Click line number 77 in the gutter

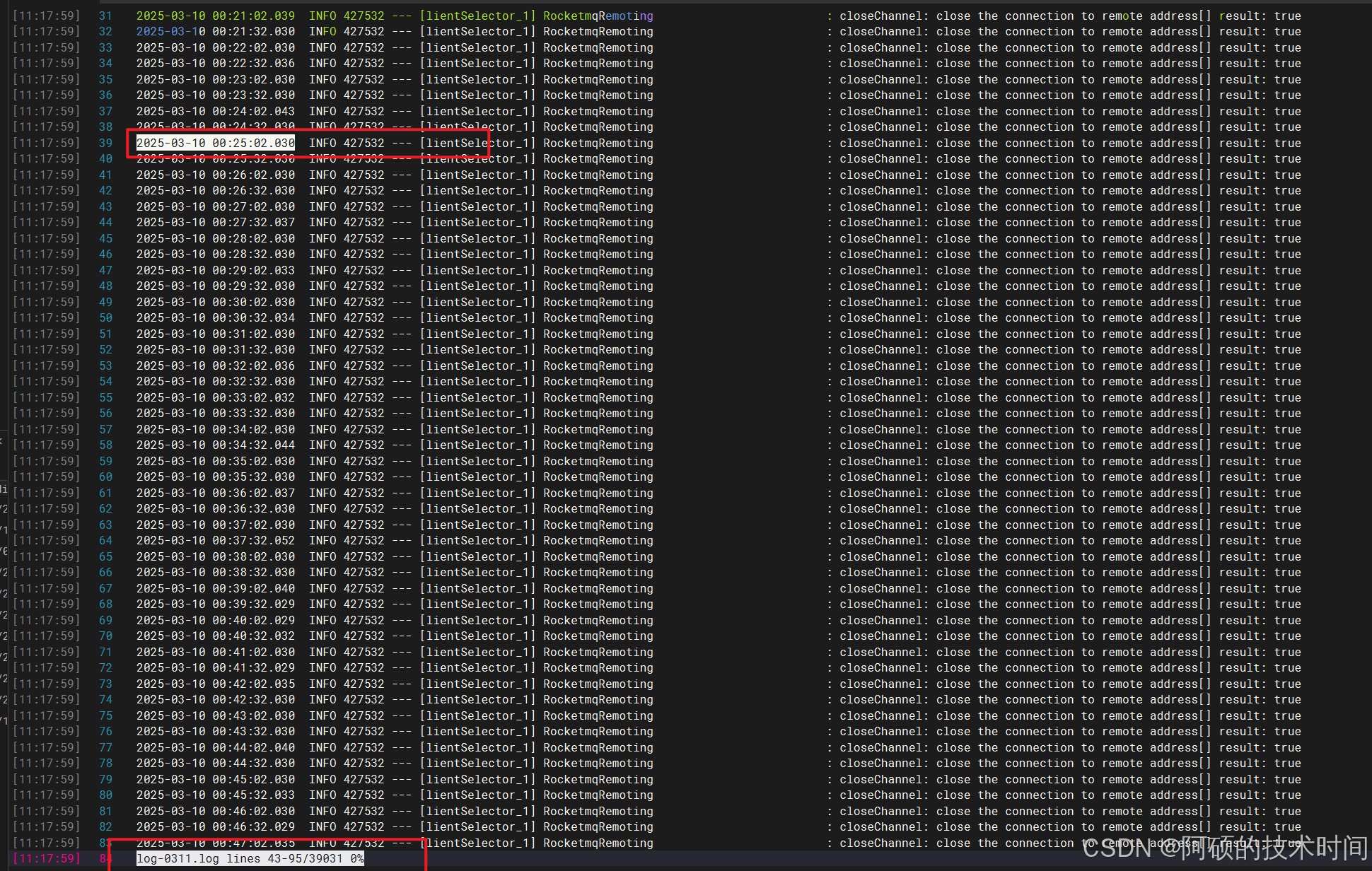click(105, 747)
